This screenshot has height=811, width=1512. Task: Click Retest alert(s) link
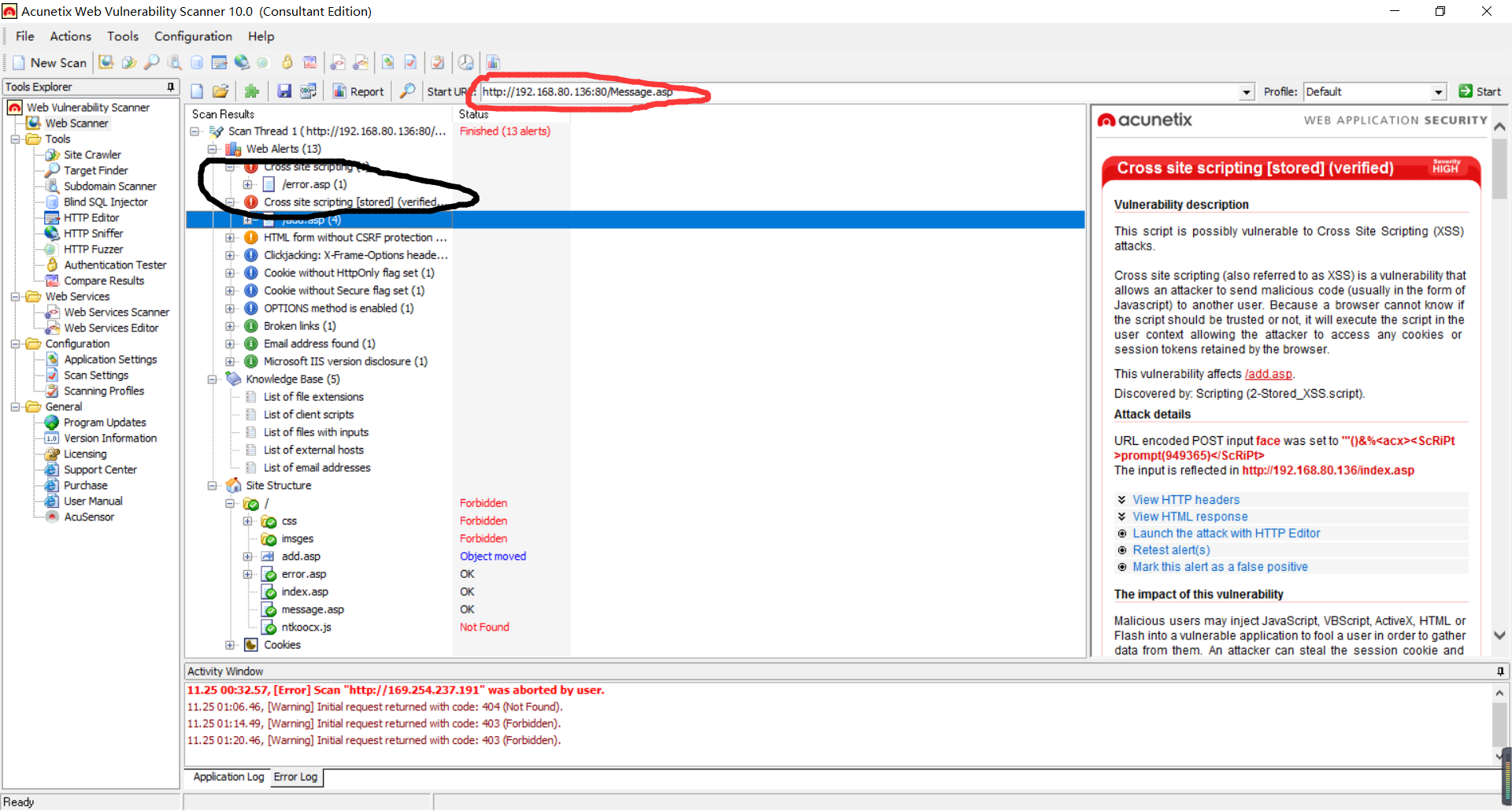(1171, 550)
